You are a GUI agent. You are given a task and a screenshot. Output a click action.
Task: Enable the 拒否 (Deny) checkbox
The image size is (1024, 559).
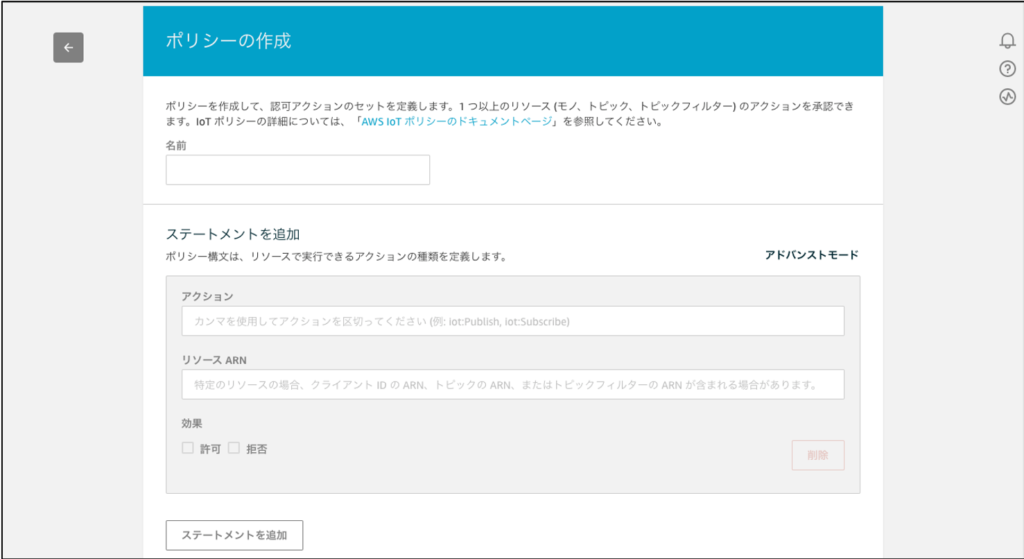click(x=234, y=448)
